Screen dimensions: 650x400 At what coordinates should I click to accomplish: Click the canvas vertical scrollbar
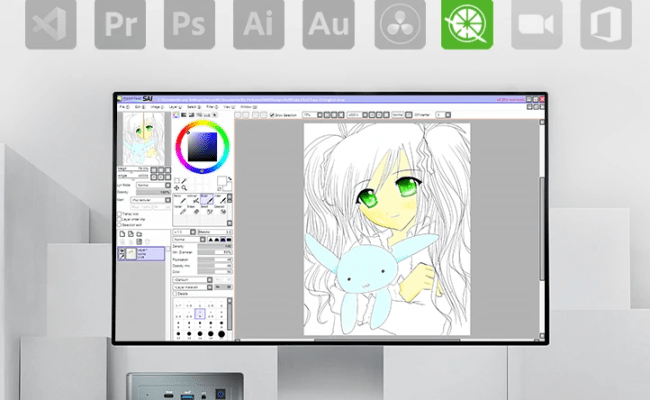(x=542, y=228)
